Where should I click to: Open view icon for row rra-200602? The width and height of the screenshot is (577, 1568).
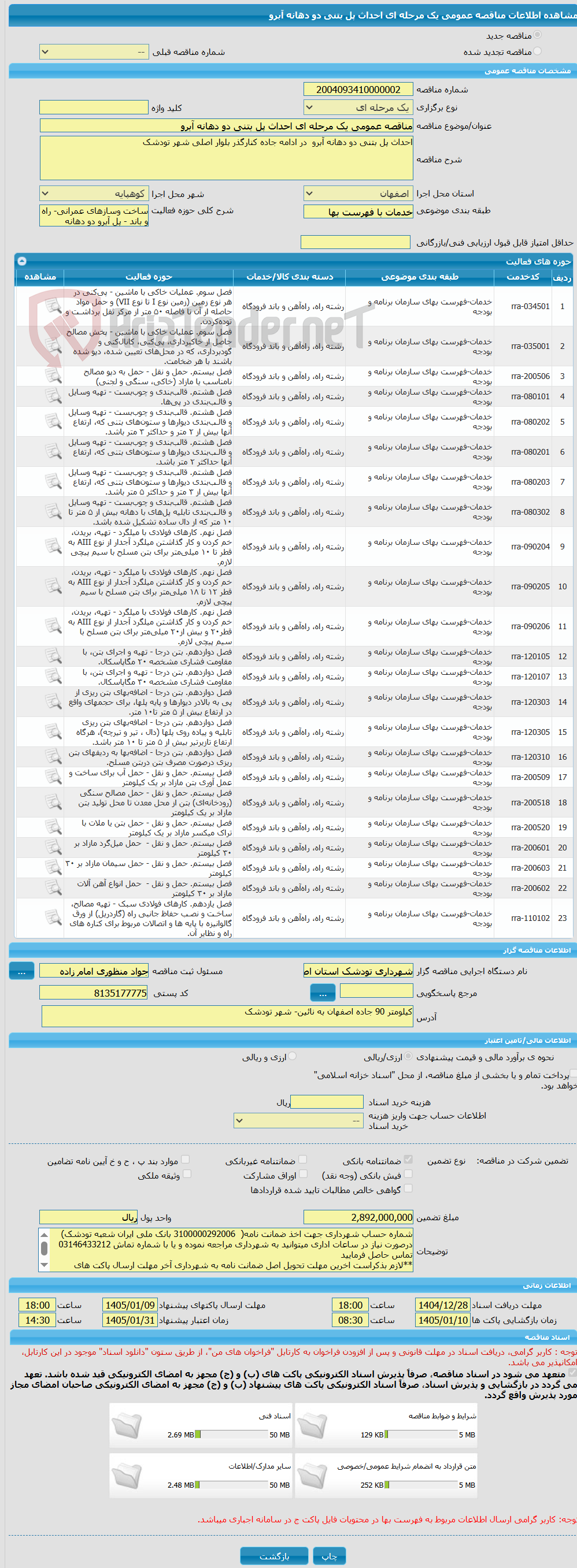click(54, 887)
